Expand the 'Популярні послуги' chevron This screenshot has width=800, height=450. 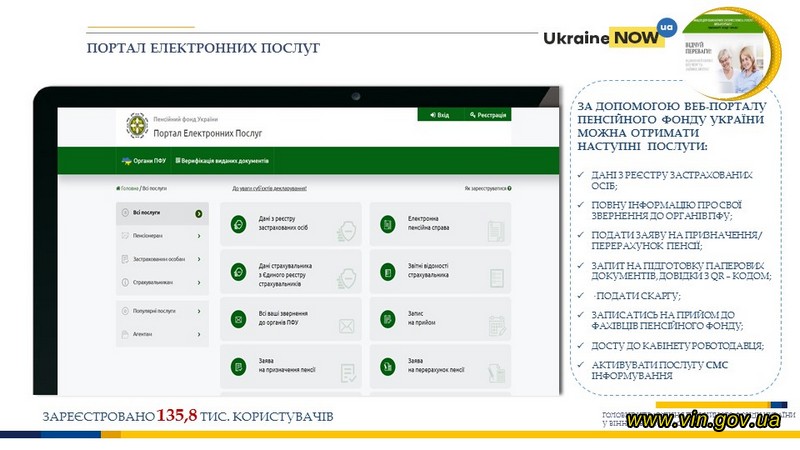(x=199, y=311)
